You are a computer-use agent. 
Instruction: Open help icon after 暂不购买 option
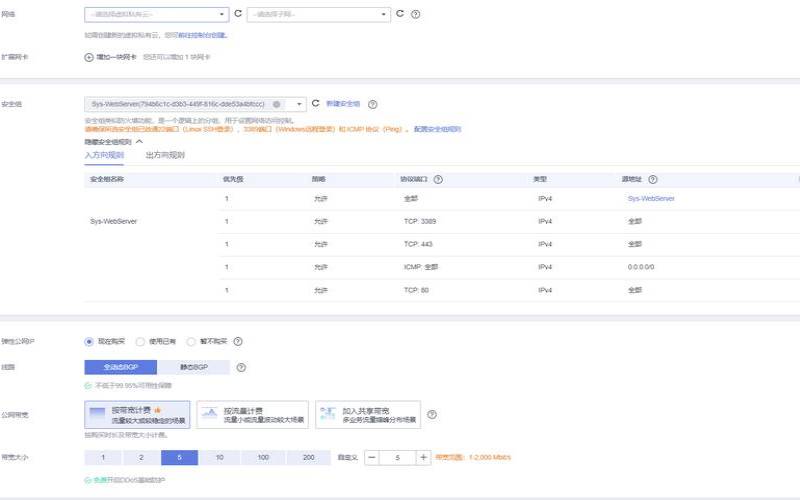[x=238, y=341]
